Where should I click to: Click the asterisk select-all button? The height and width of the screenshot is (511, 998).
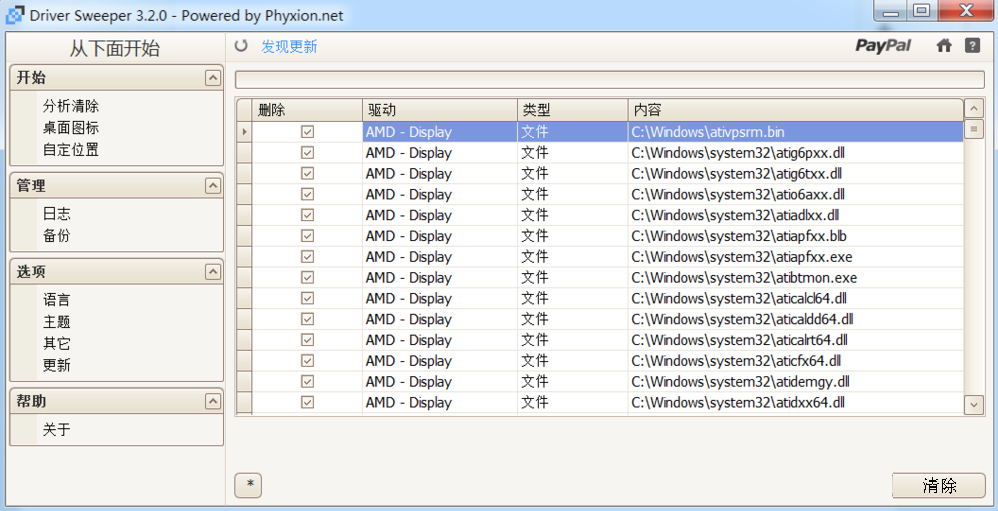tap(248, 485)
